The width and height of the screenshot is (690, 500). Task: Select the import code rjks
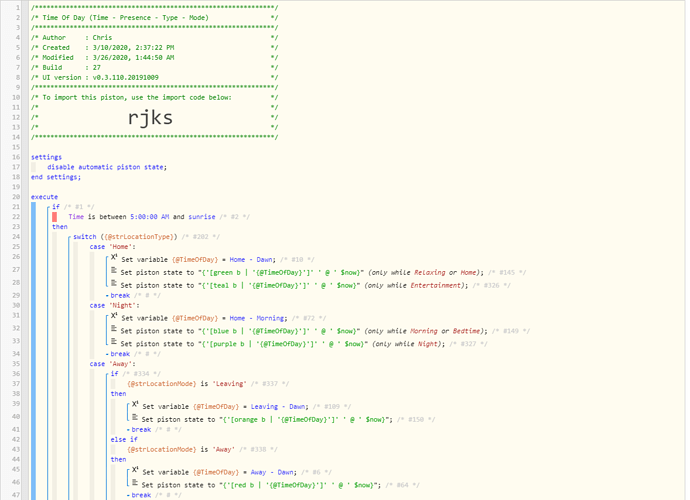point(150,118)
